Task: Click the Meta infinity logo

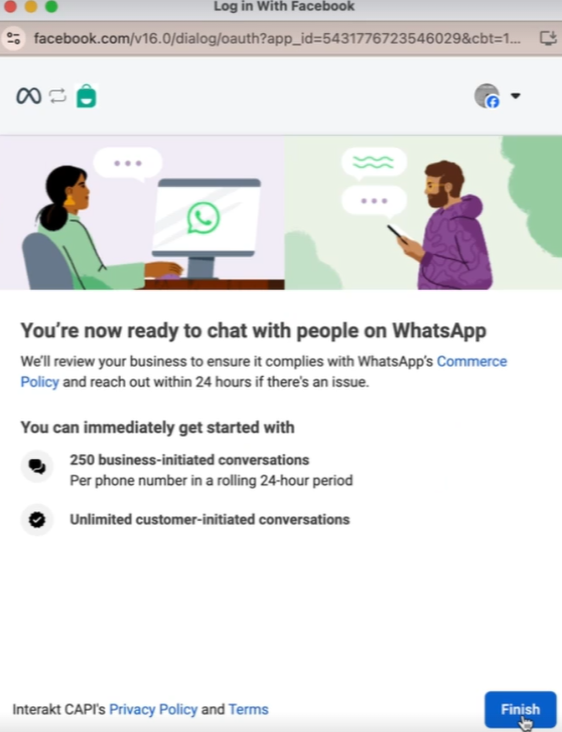Action: [x=29, y=96]
